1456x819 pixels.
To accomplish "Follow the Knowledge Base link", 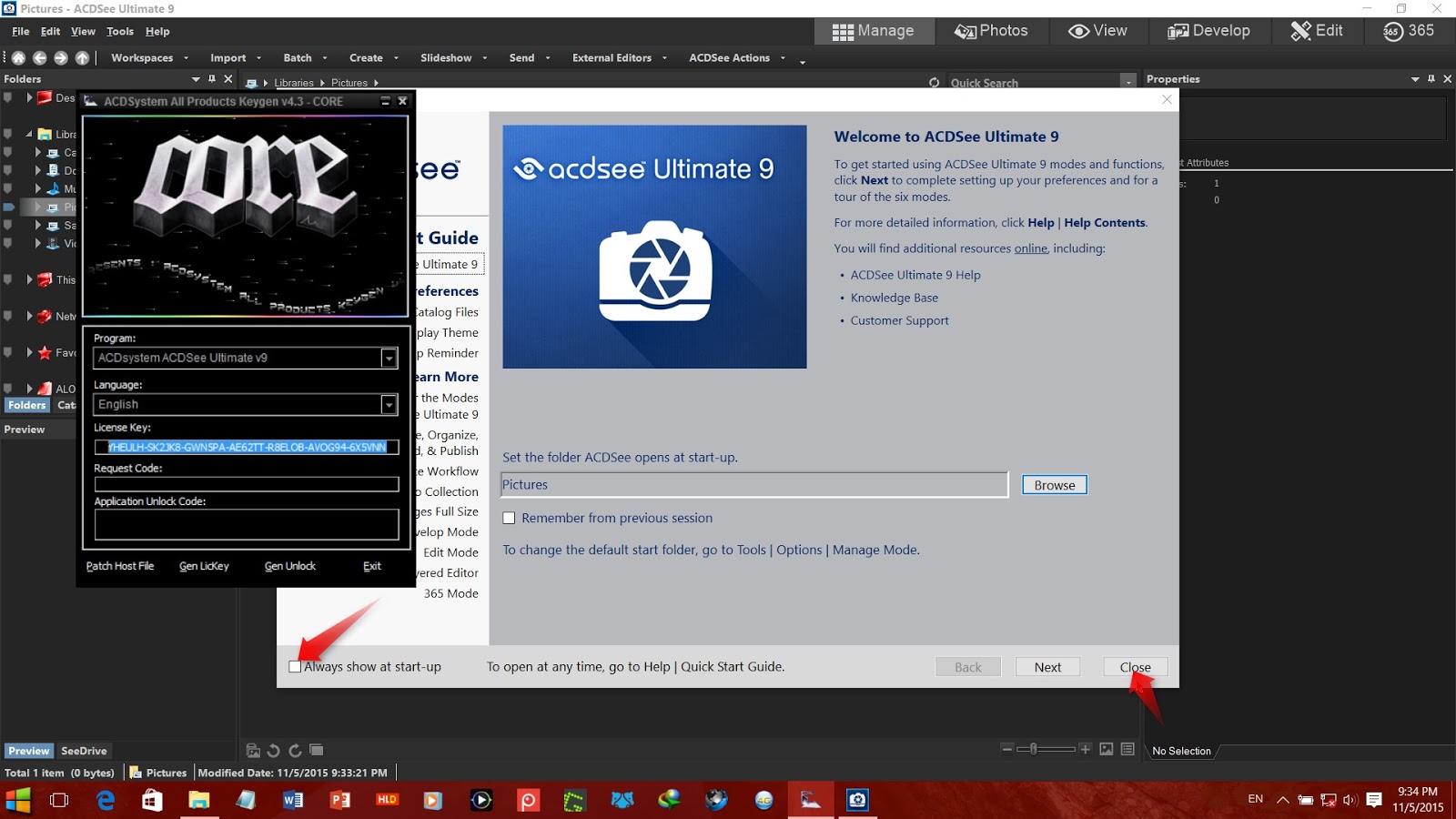I will tap(894, 298).
